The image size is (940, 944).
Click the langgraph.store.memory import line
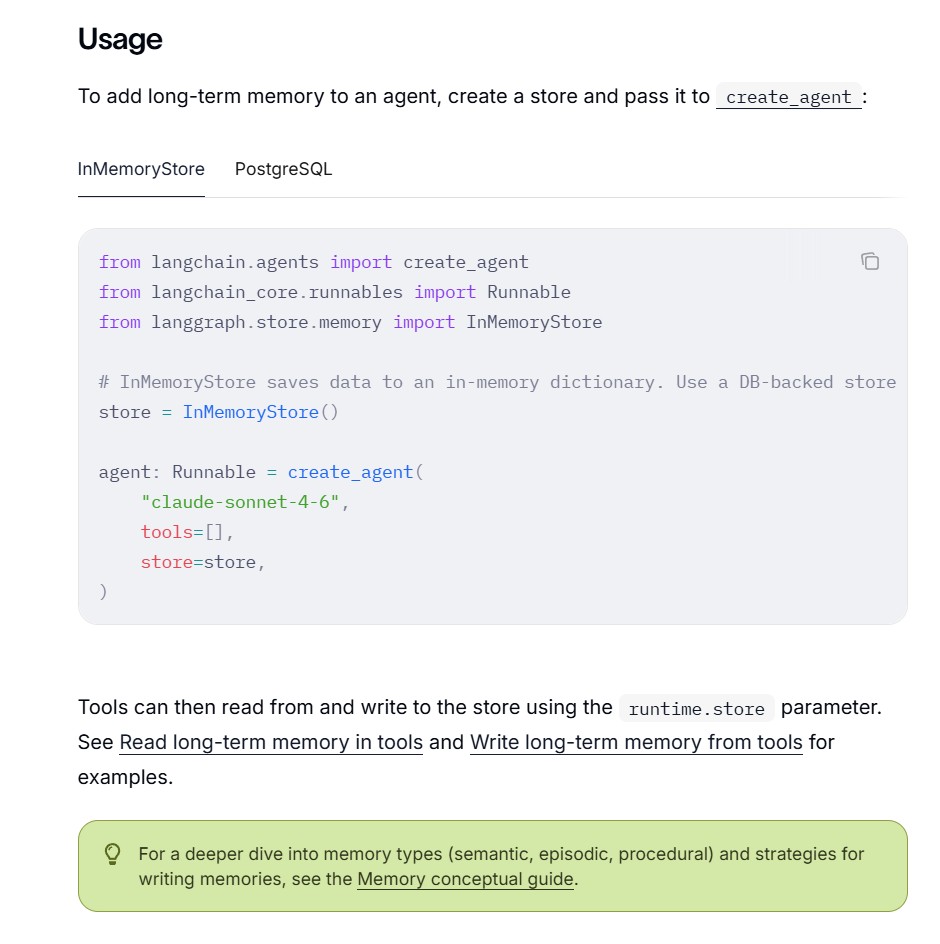point(350,323)
